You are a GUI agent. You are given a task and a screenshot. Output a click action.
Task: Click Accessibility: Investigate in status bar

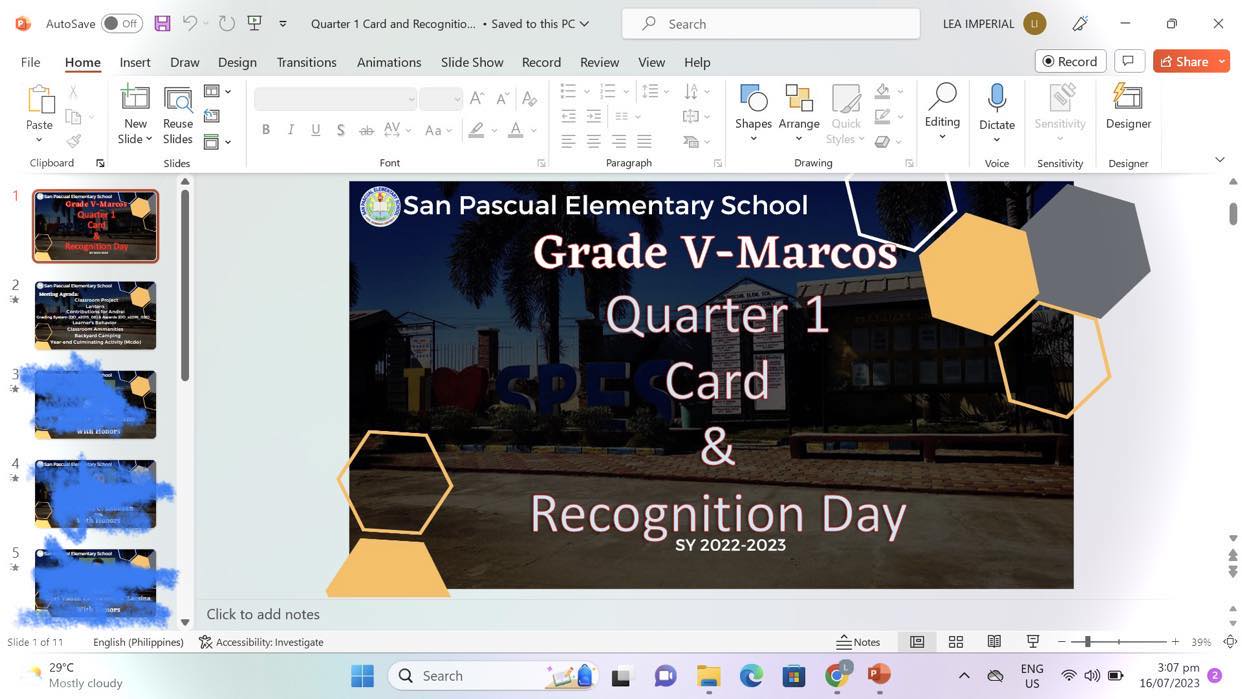coord(261,642)
